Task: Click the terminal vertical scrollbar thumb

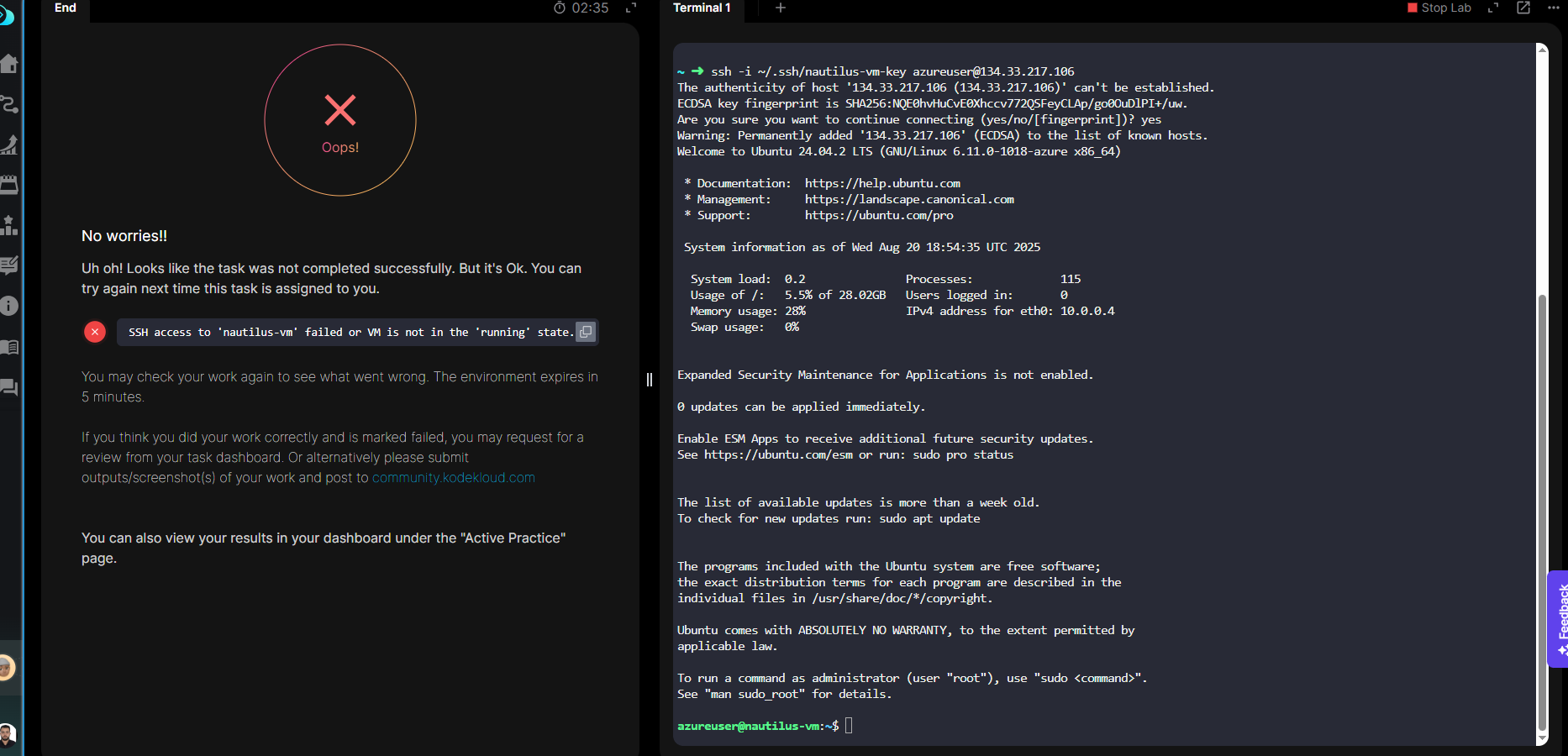Action: [1542, 512]
